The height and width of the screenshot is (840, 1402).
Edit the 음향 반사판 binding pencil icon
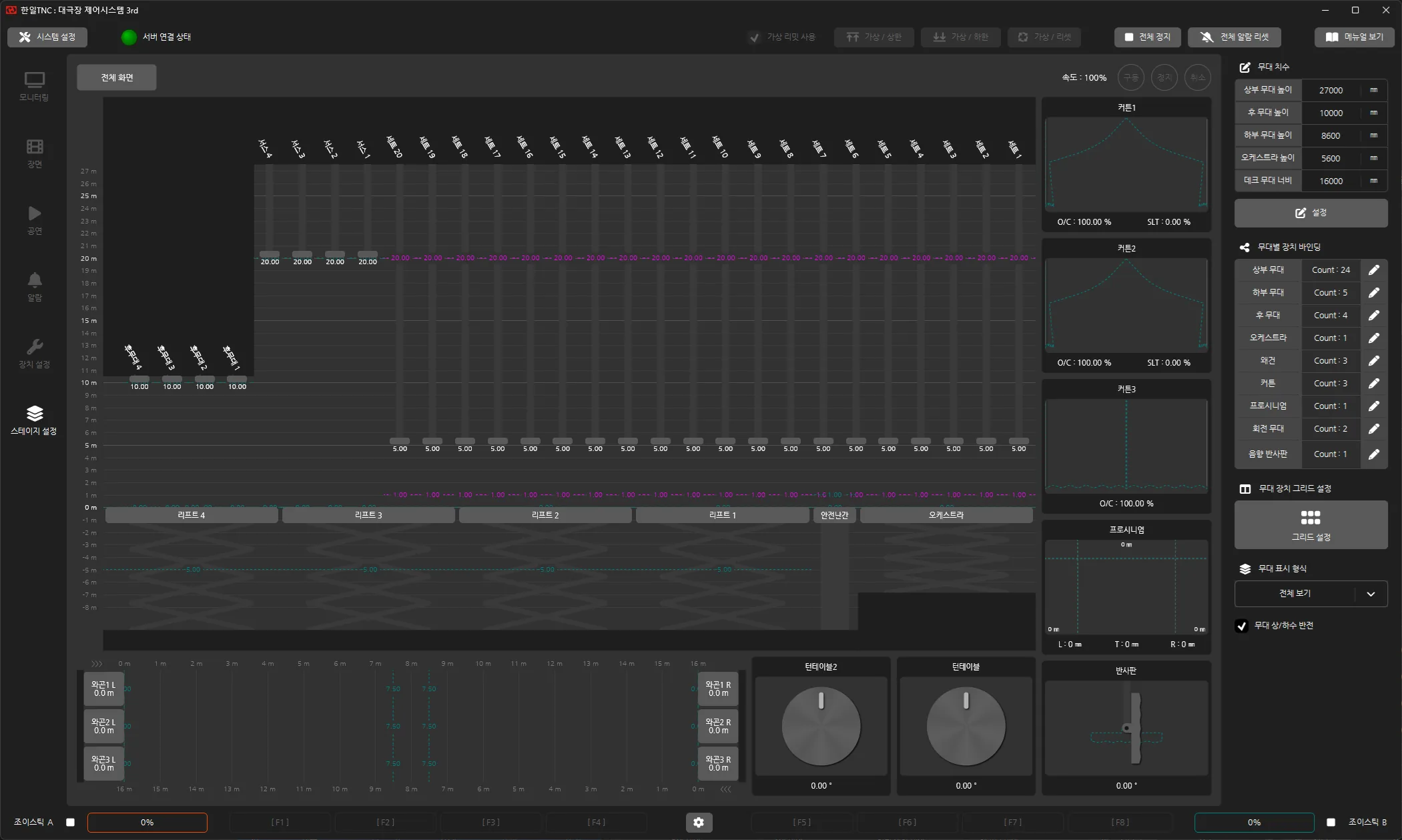(1373, 454)
